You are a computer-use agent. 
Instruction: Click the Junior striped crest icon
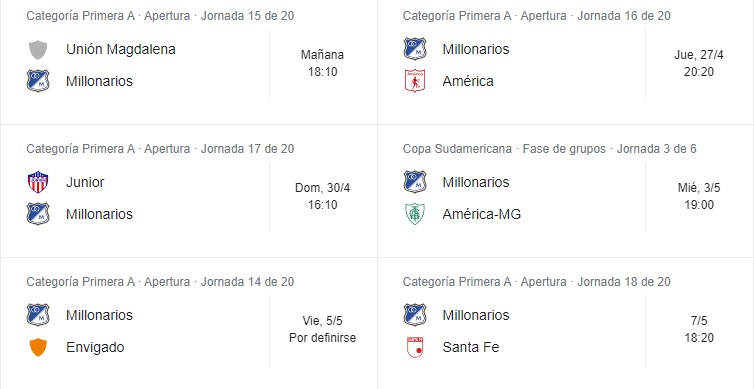click(x=38, y=182)
